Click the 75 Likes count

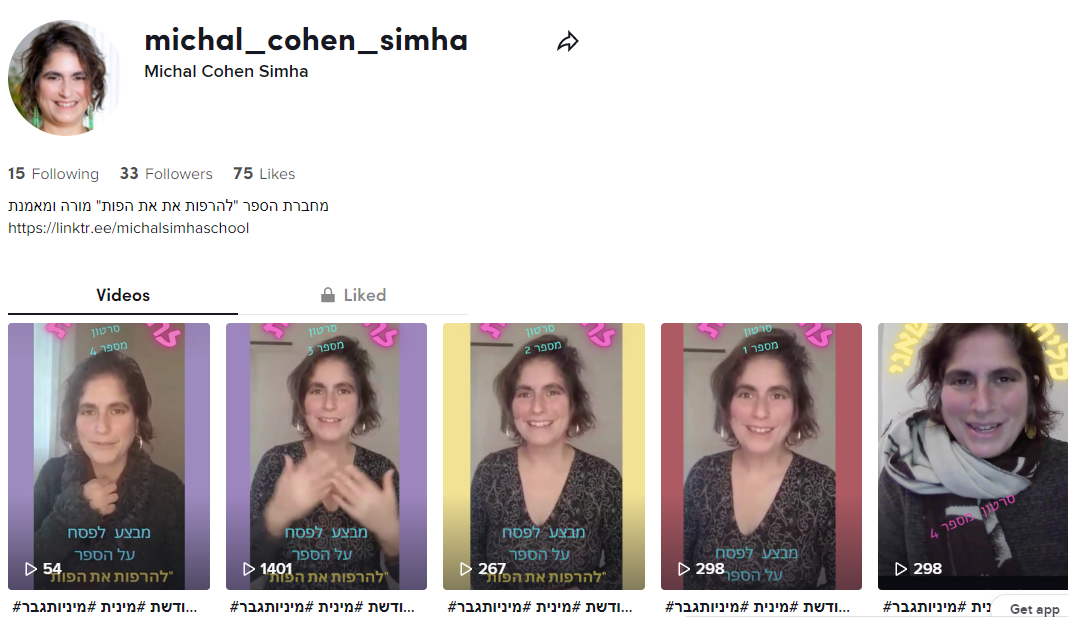tap(264, 174)
